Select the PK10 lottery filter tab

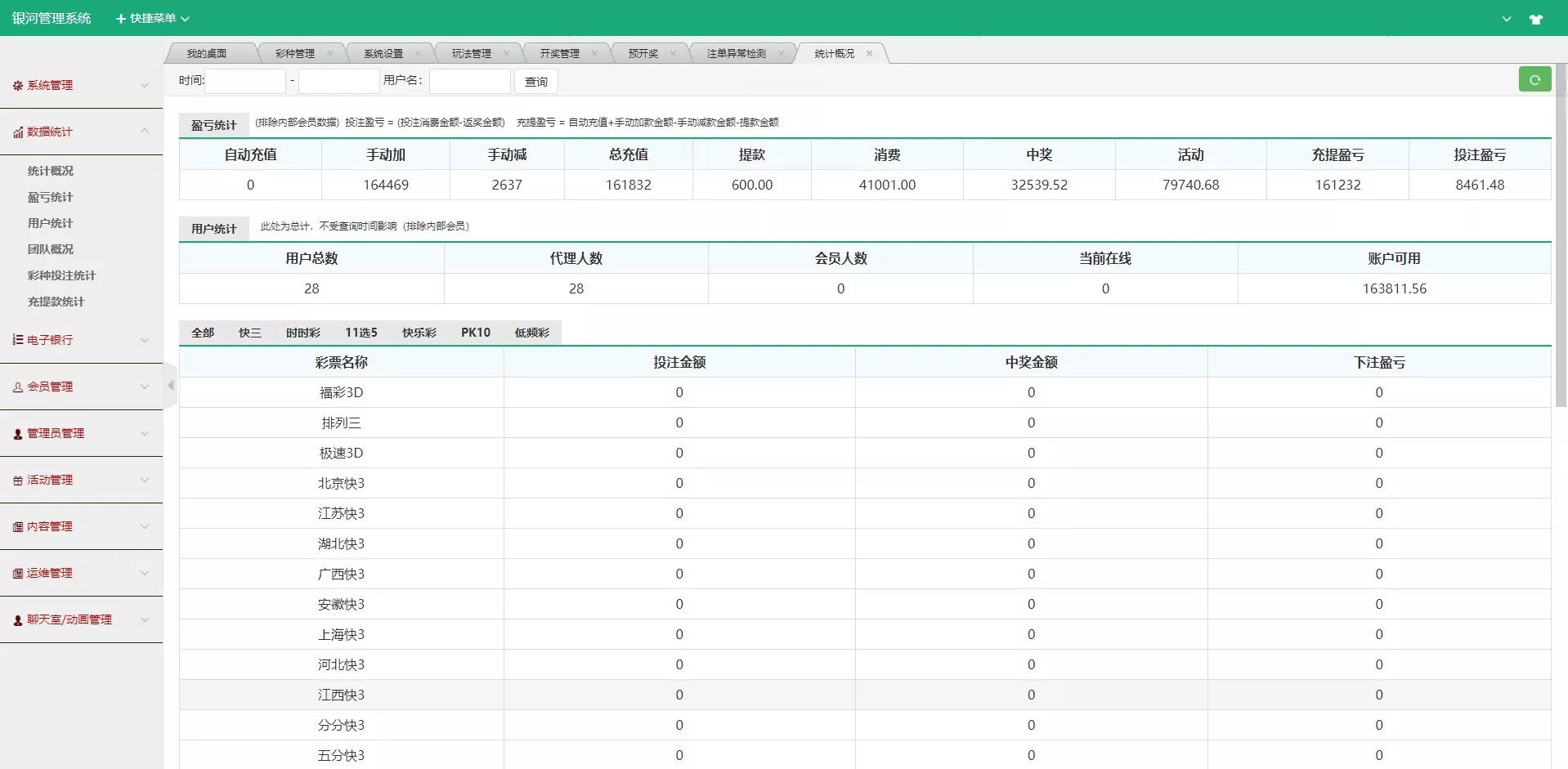tap(476, 333)
